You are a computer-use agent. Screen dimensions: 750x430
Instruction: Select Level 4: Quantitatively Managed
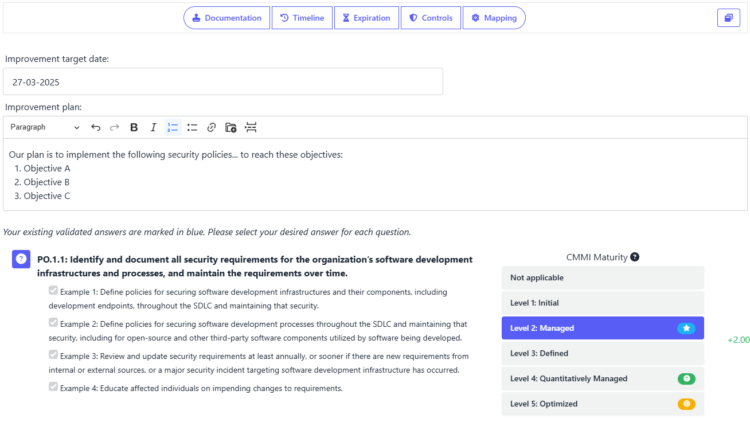(x=603, y=378)
